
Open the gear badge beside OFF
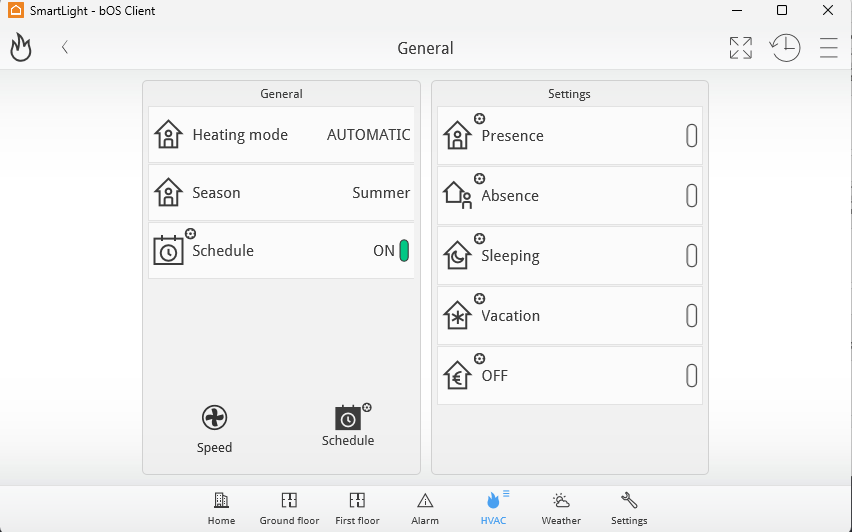(x=479, y=358)
